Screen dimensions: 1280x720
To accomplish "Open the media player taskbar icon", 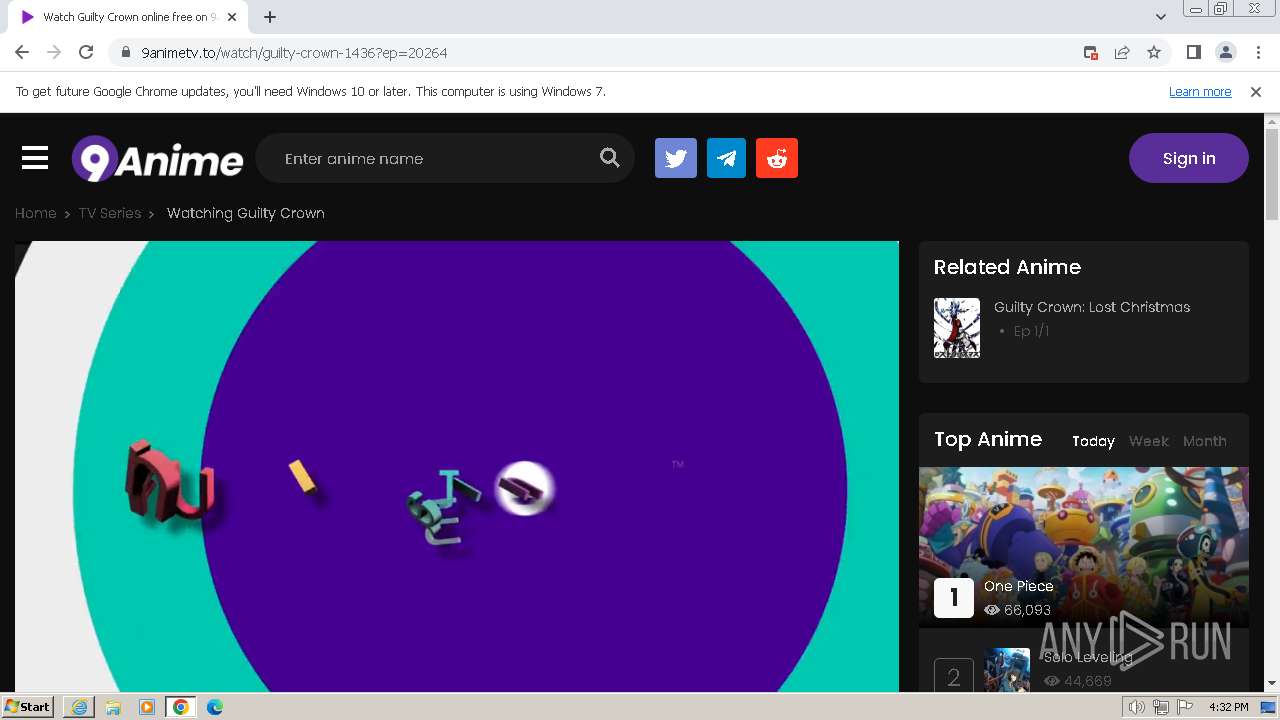I will [x=147, y=707].
